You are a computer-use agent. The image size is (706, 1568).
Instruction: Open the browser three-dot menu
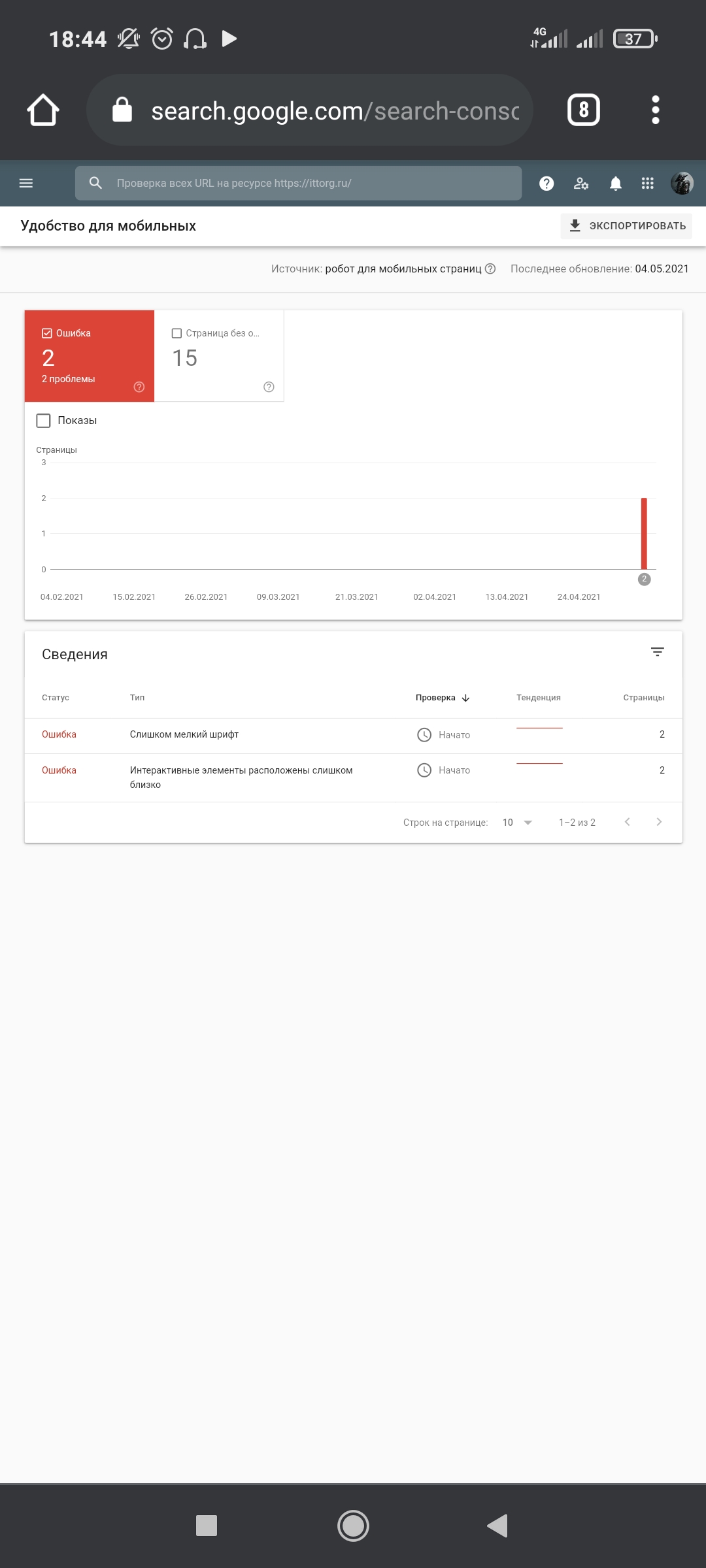point(655,110)
